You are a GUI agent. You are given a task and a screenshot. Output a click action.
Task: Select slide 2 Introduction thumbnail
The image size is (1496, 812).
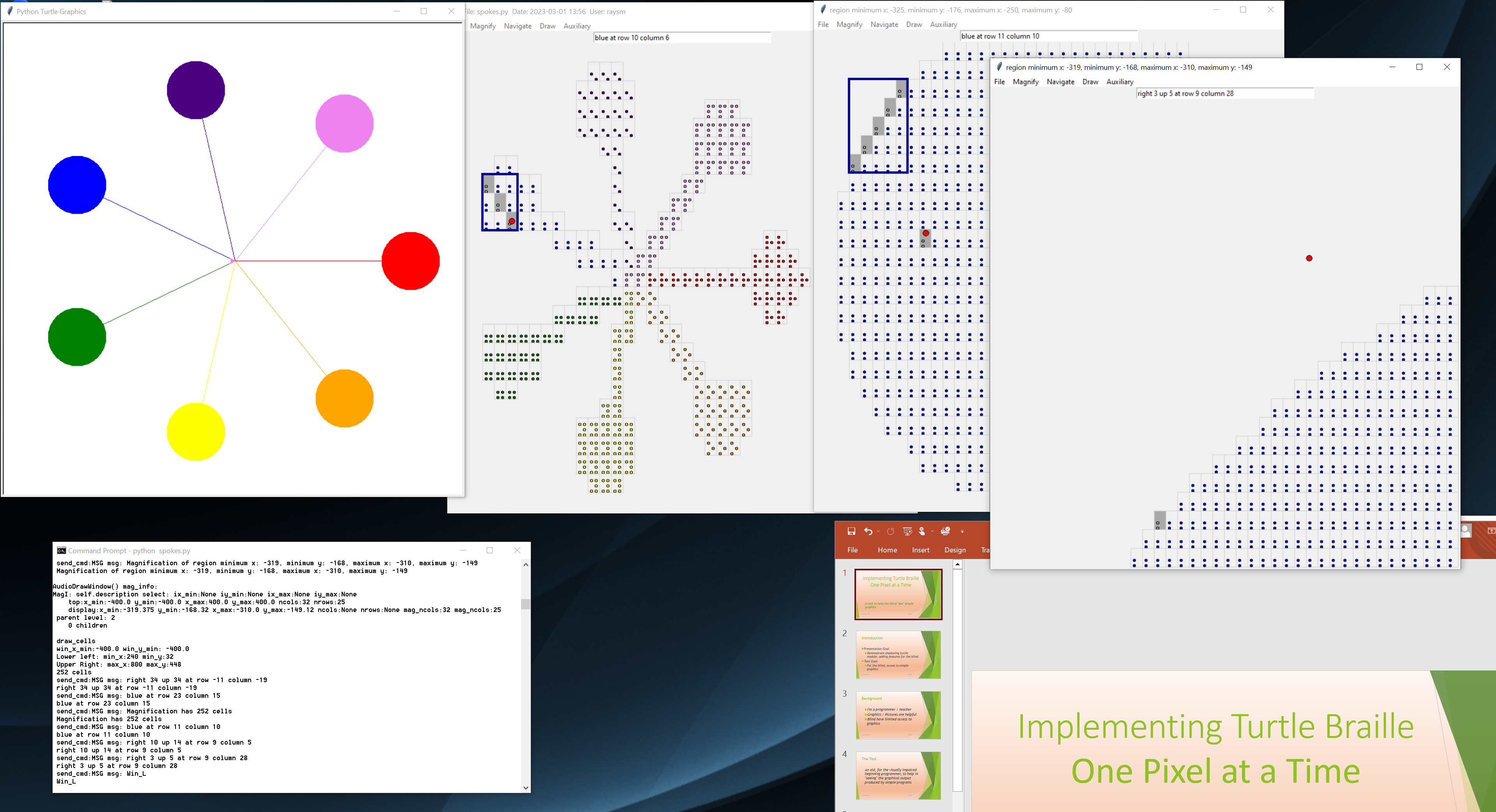[x=898, y=655]
